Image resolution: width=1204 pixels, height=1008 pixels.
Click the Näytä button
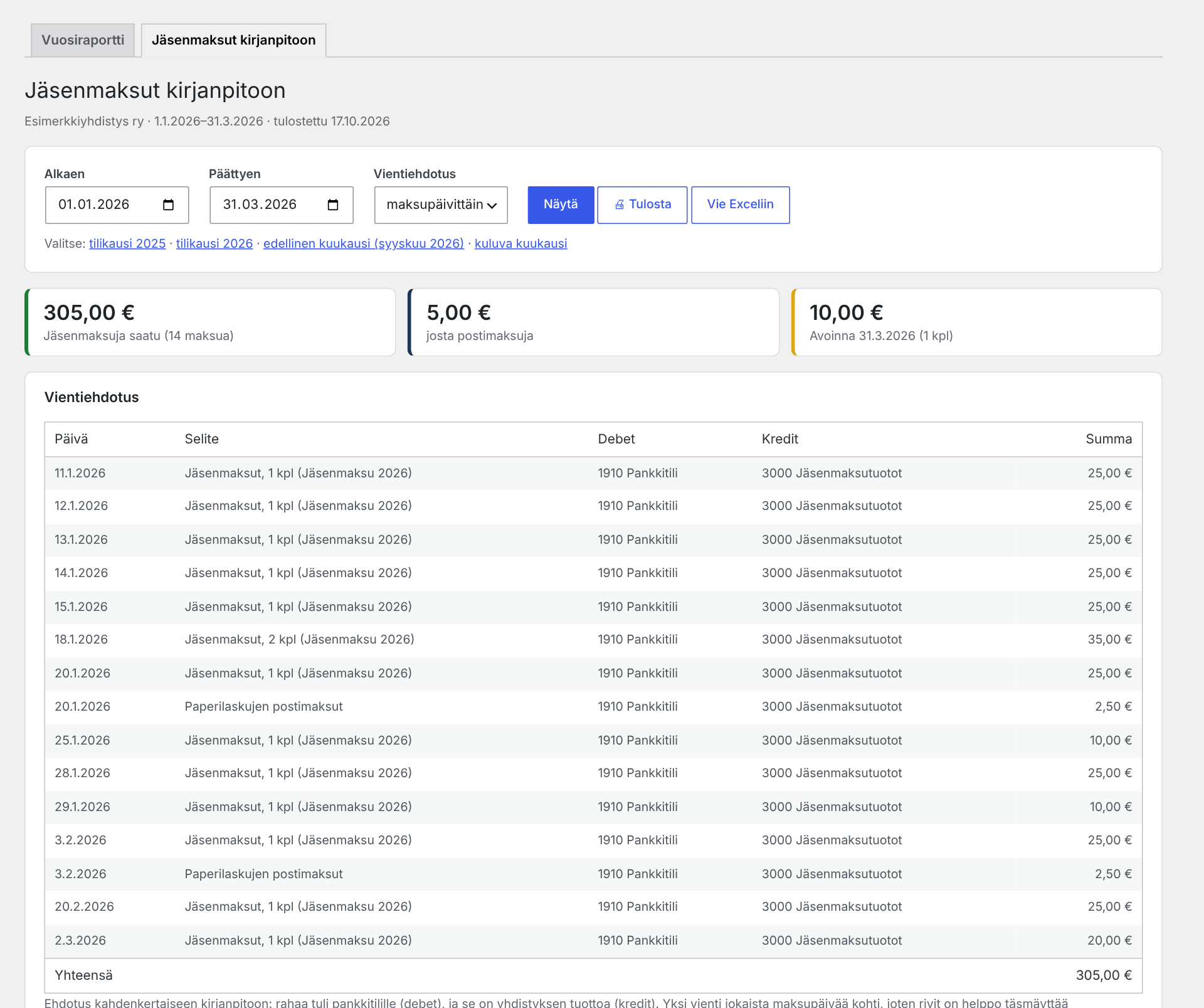click(561, 204)
